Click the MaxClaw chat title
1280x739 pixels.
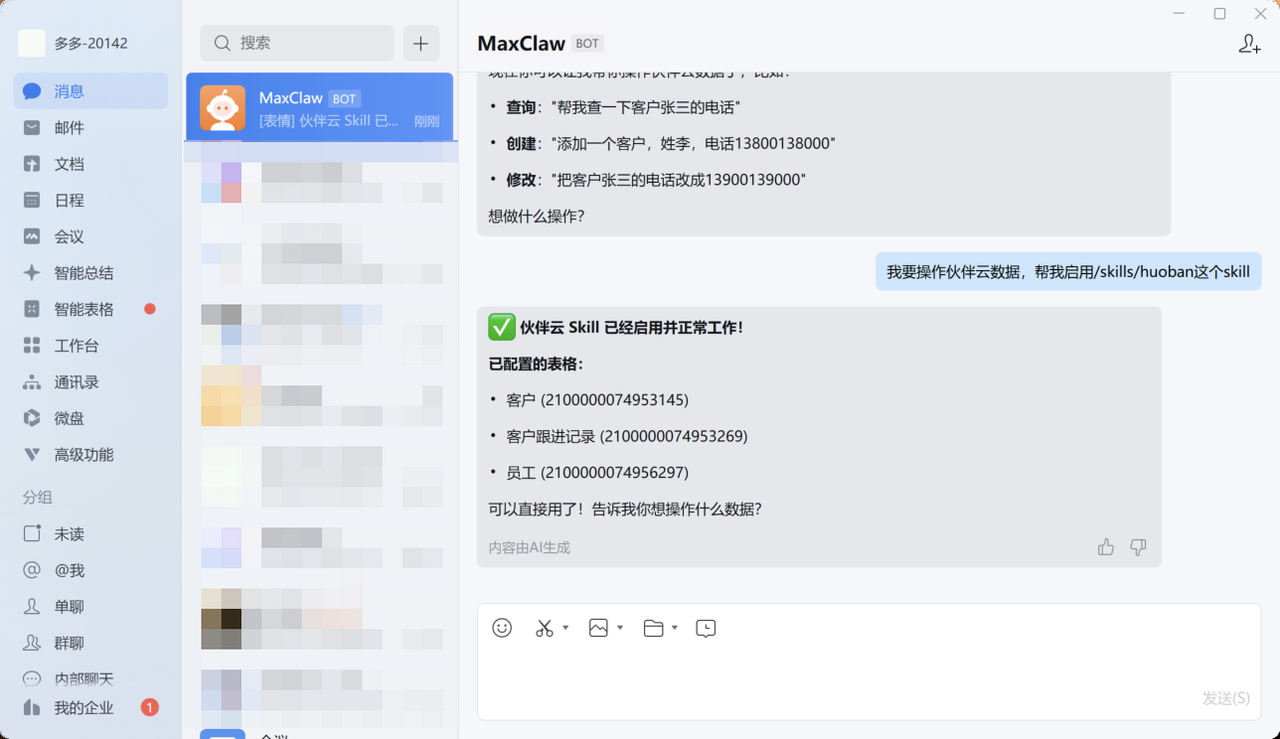[521, 43]
